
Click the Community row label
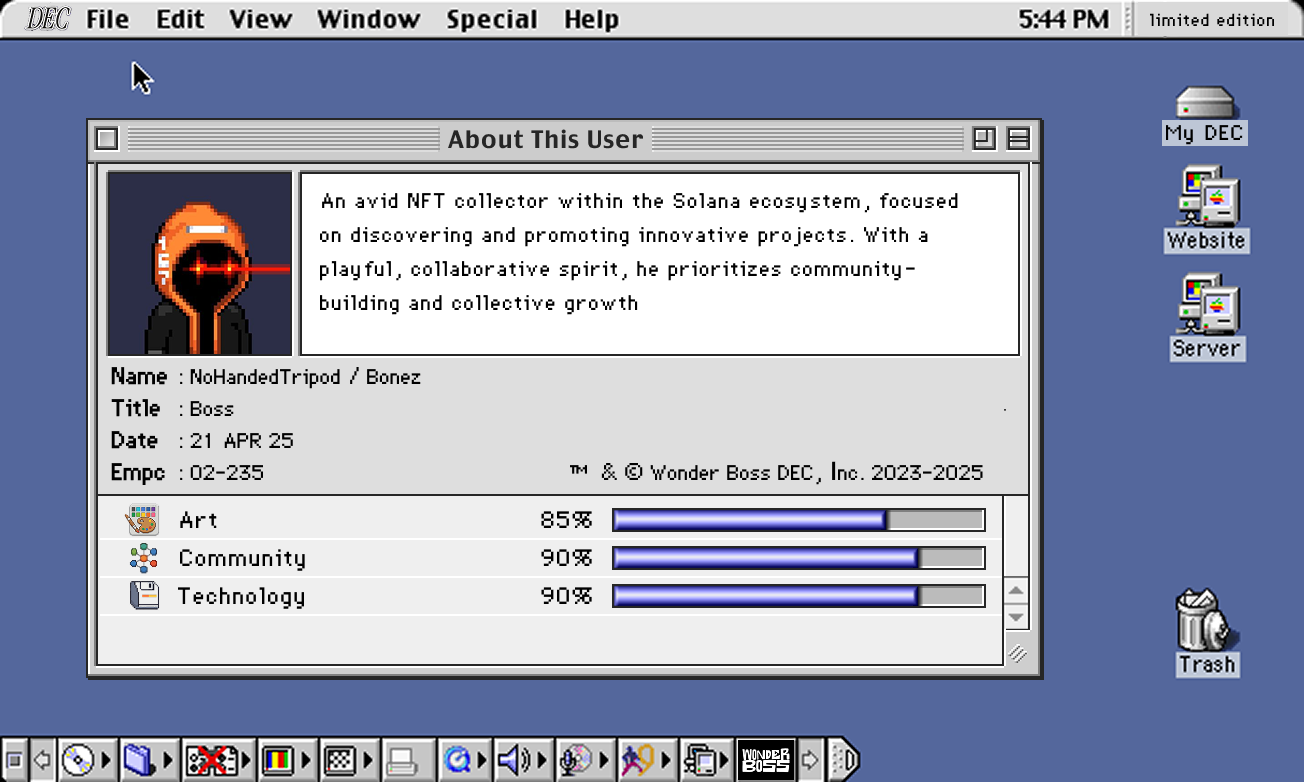(x=242, y=558)
